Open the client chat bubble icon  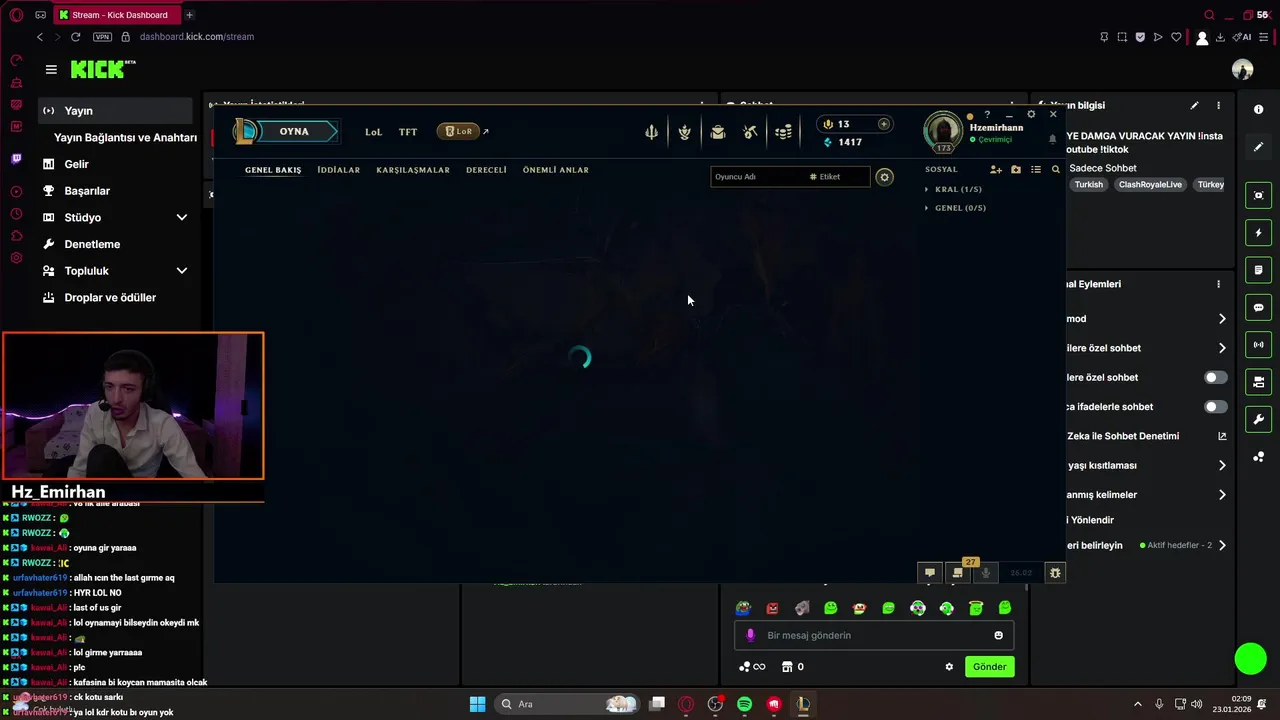point(930,573)
